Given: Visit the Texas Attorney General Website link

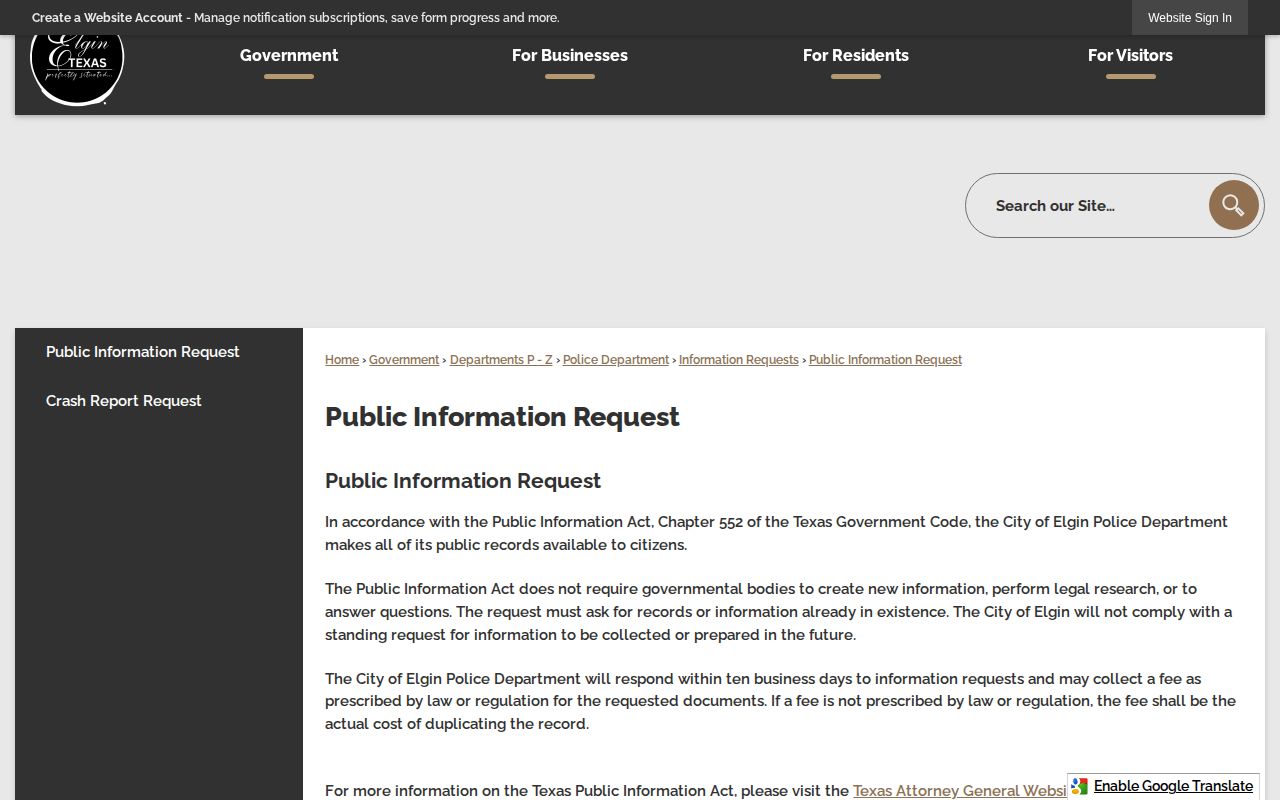Looking at the screenshot, I should [x=960, y=791].
